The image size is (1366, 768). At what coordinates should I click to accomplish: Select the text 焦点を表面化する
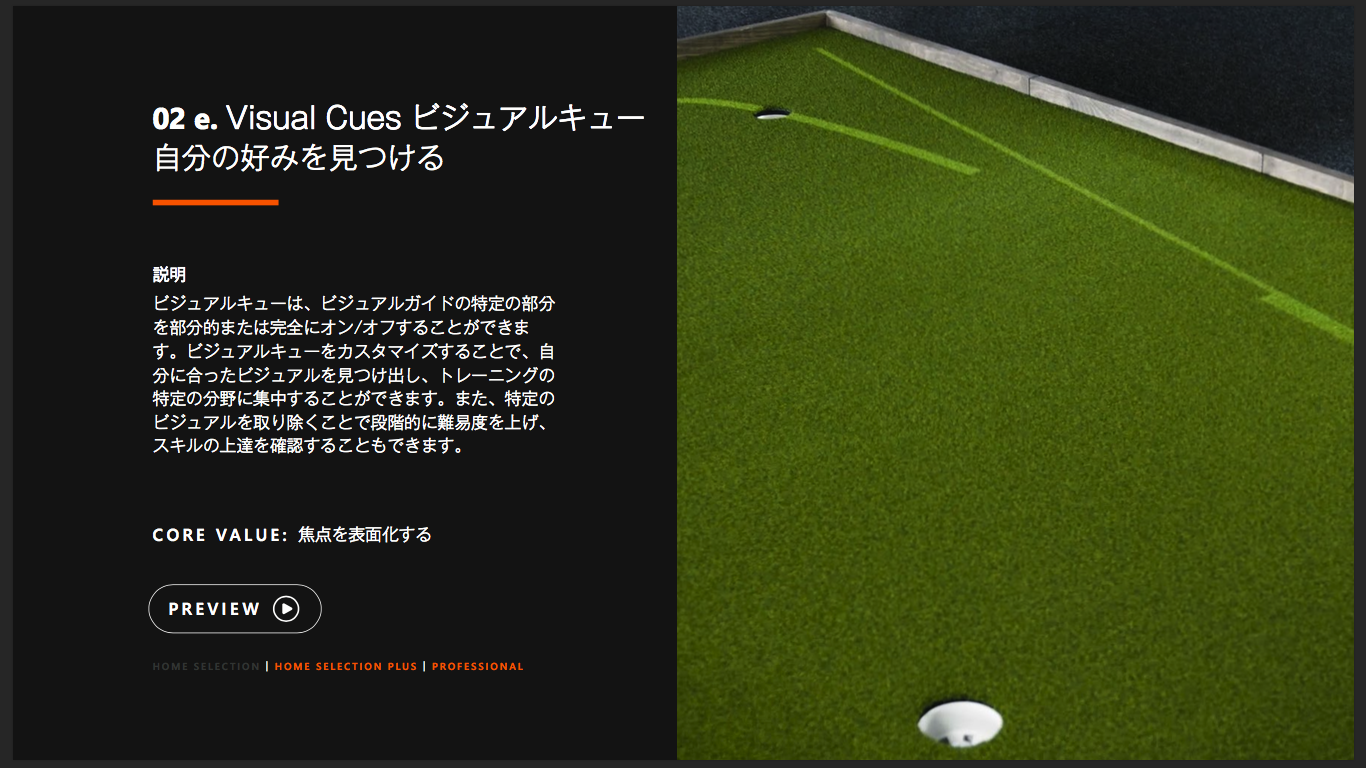[x=365, y=535]
